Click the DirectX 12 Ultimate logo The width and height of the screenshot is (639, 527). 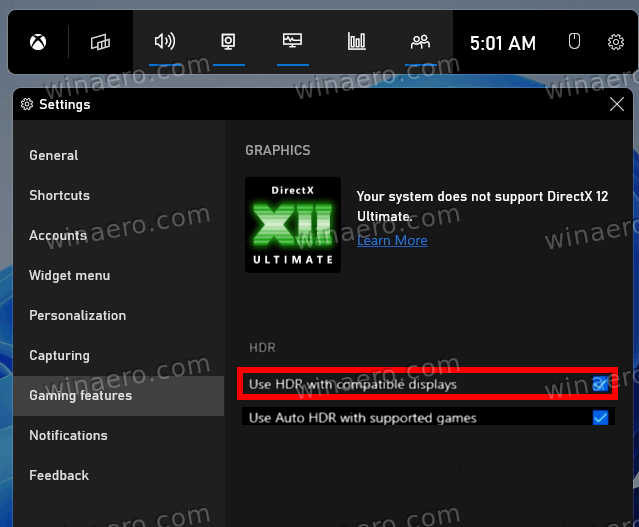tap(293, 225)
